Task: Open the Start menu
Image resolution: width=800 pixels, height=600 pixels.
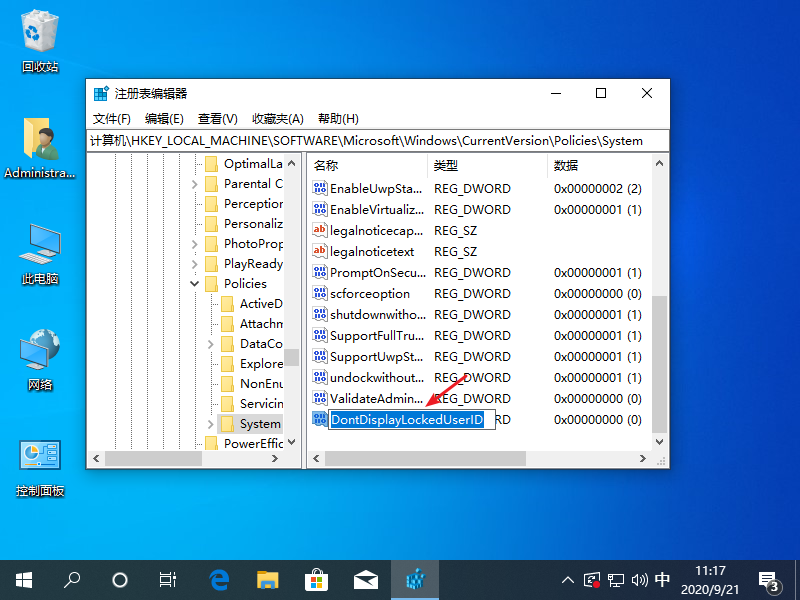Action: click(x=23, y=579)
